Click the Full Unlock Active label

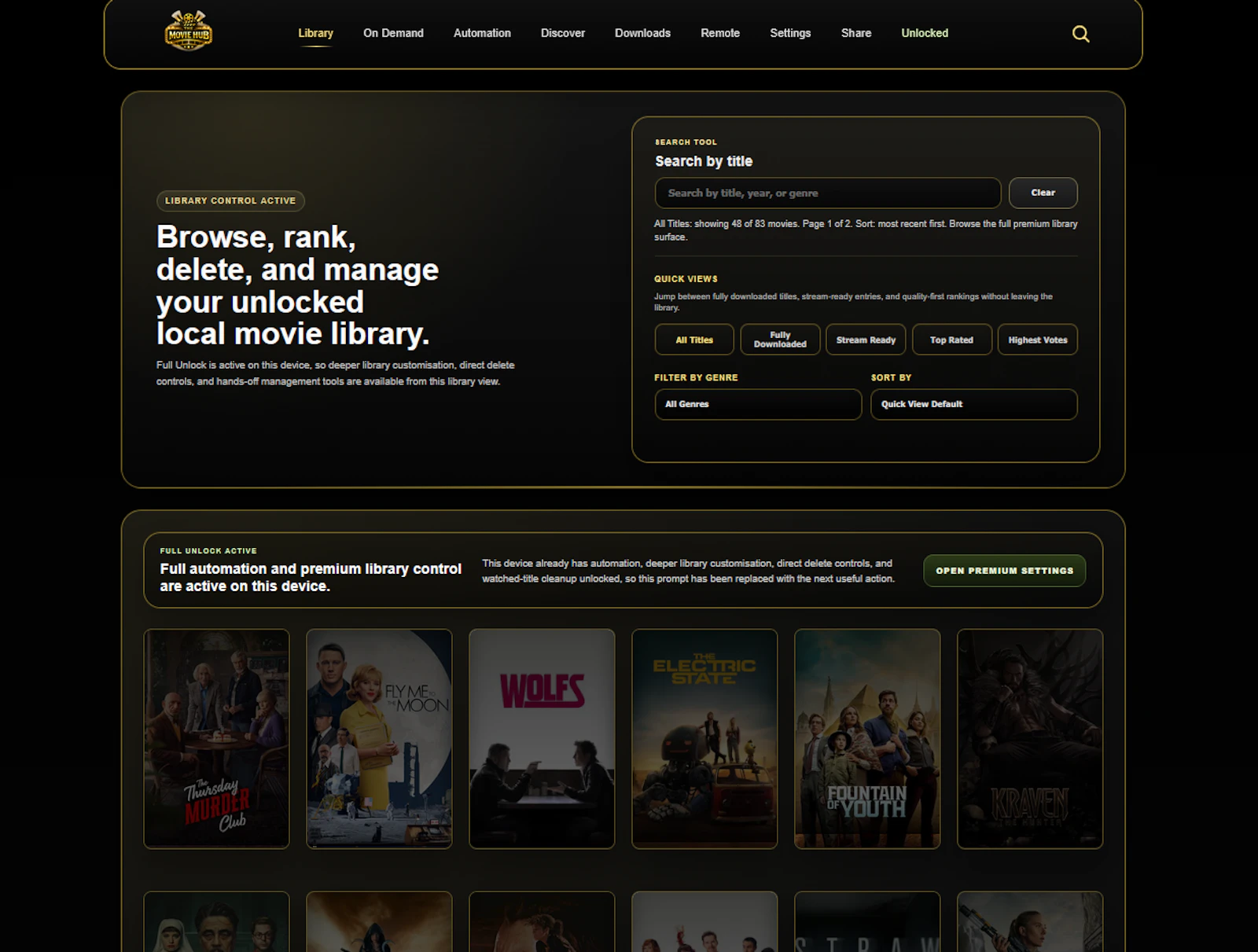[208, 551]
